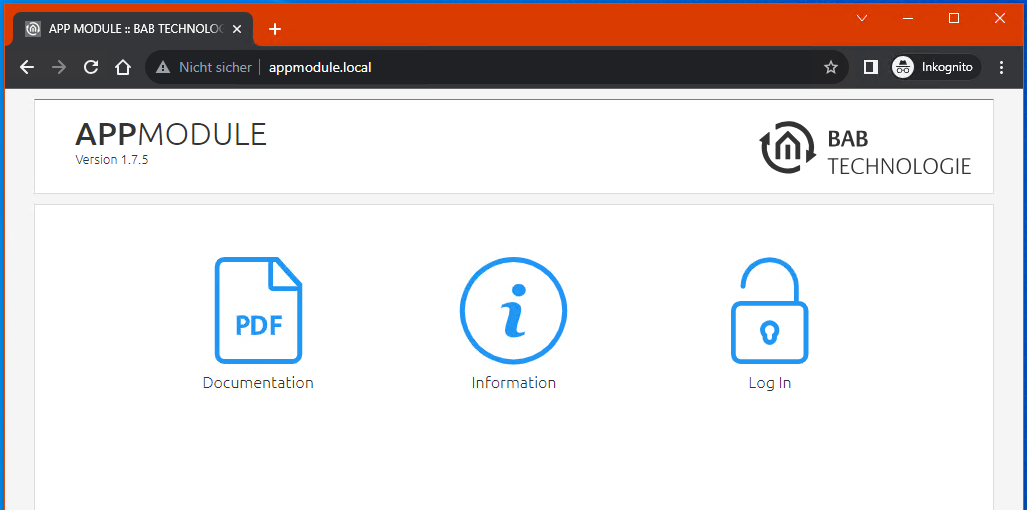Image resolution: width=1027 pixels, height=510 pixels.
Task: Click the Nicht sicher security label
Action: (x=215, y=67)
